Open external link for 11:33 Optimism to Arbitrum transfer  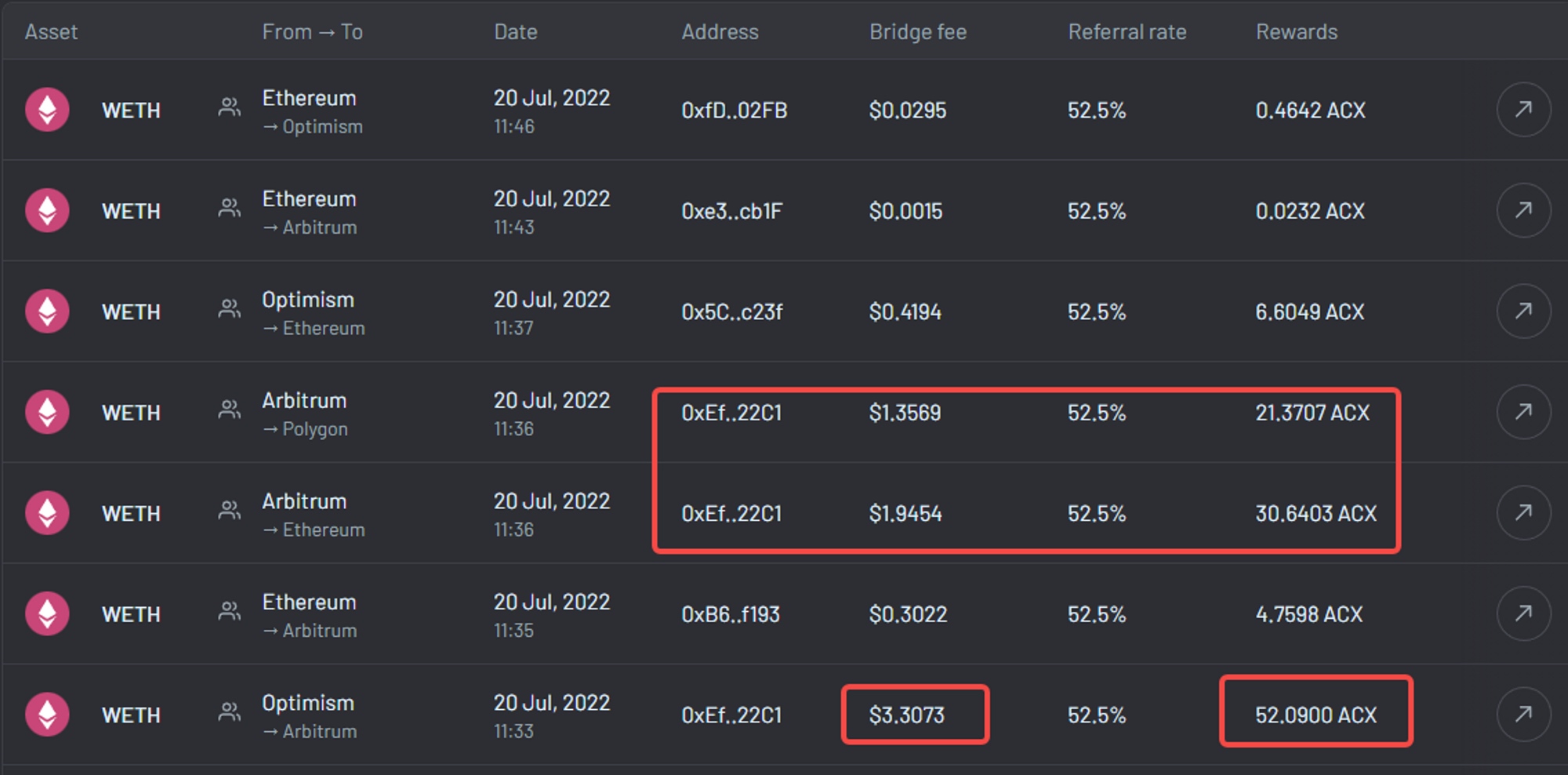(x=1523, y=715)
